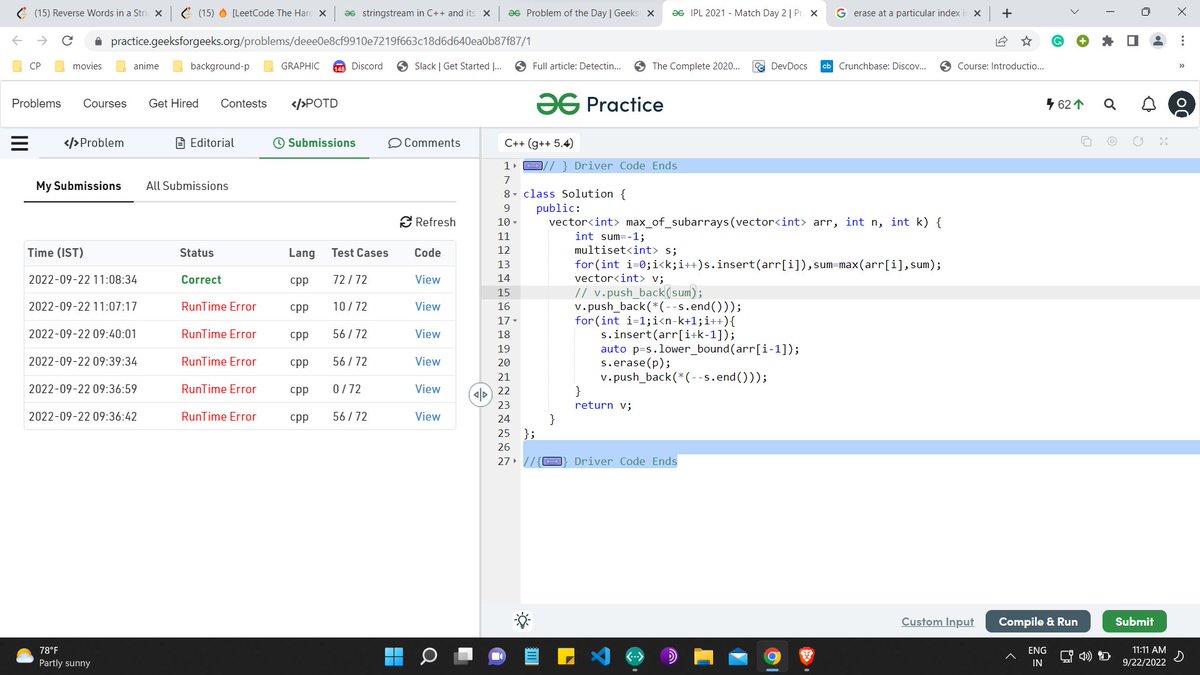Switch to the Editorial tab

click(204, 143)
